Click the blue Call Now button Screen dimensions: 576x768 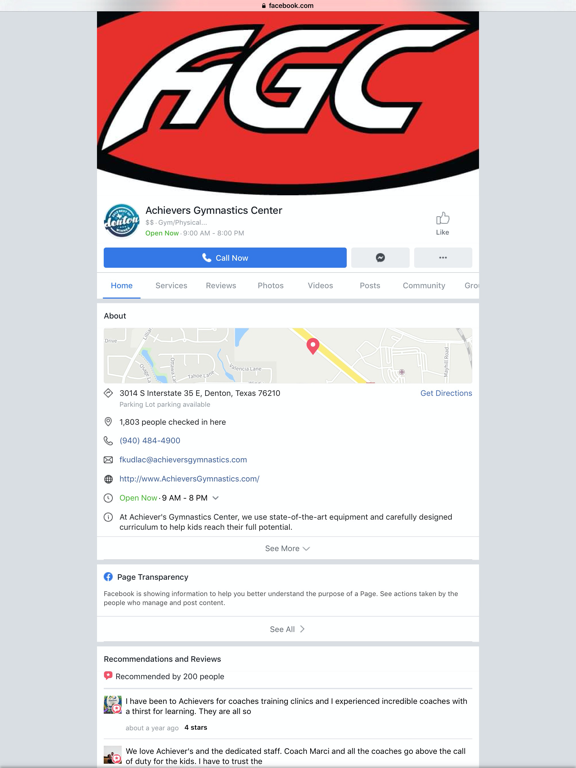click(x=225, y=258)
